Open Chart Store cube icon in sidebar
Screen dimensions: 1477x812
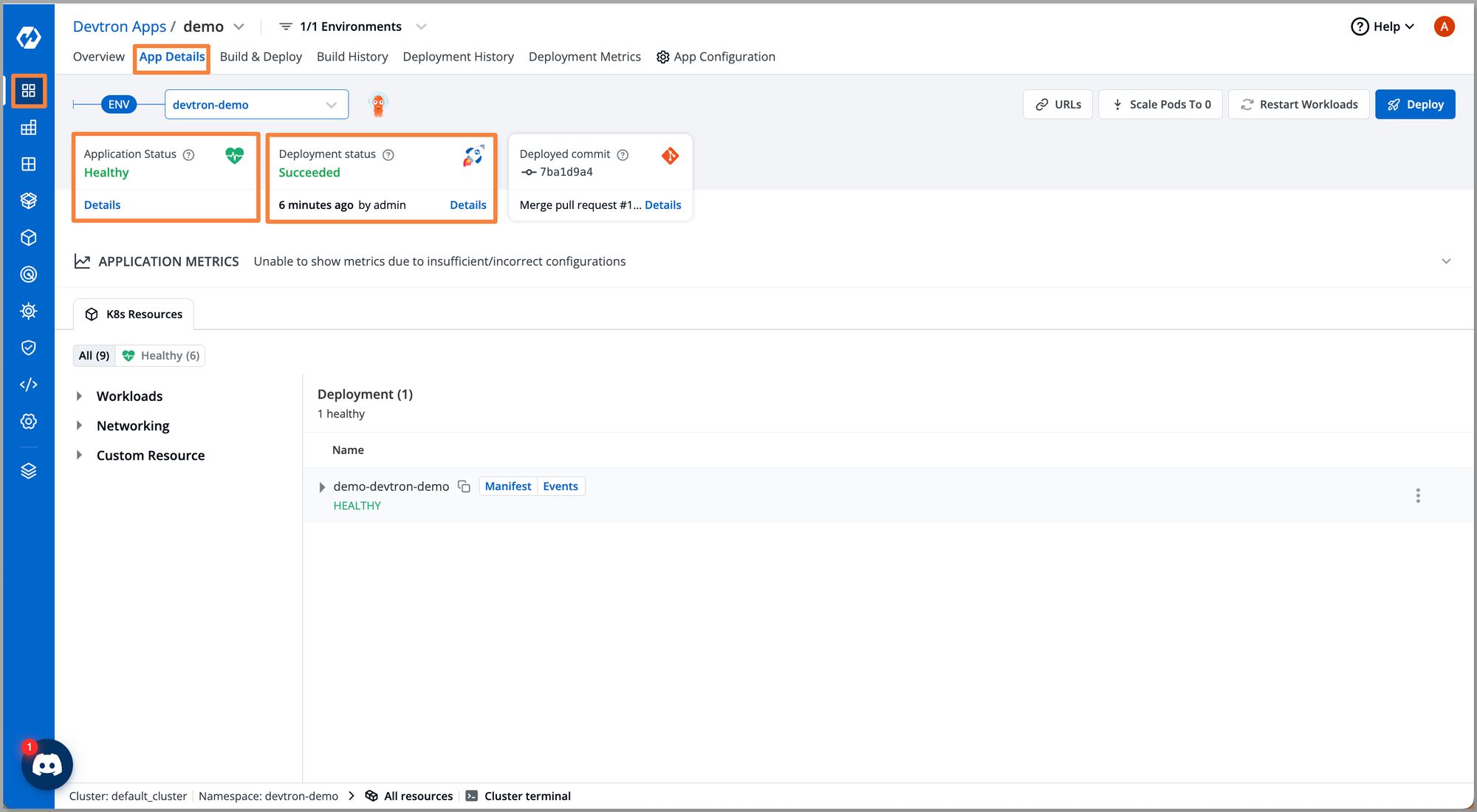click(x=29, y=238)
